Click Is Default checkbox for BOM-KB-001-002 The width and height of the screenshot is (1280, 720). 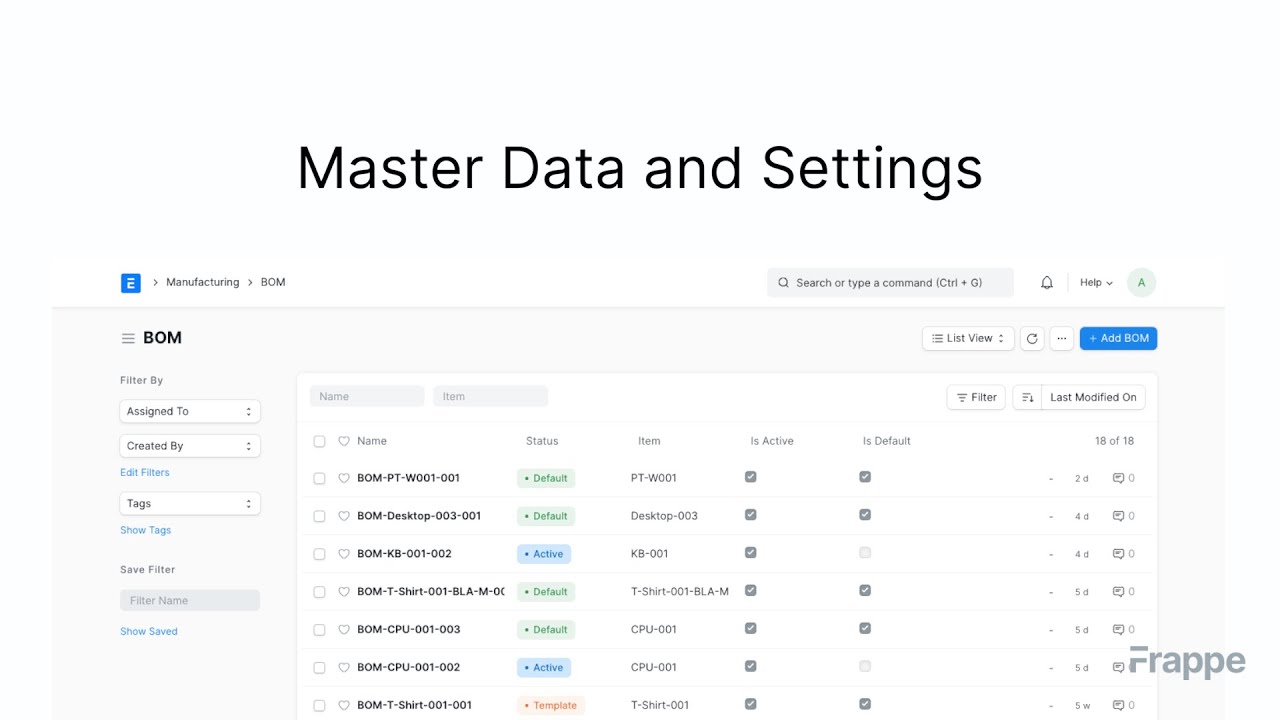[865, 553]
